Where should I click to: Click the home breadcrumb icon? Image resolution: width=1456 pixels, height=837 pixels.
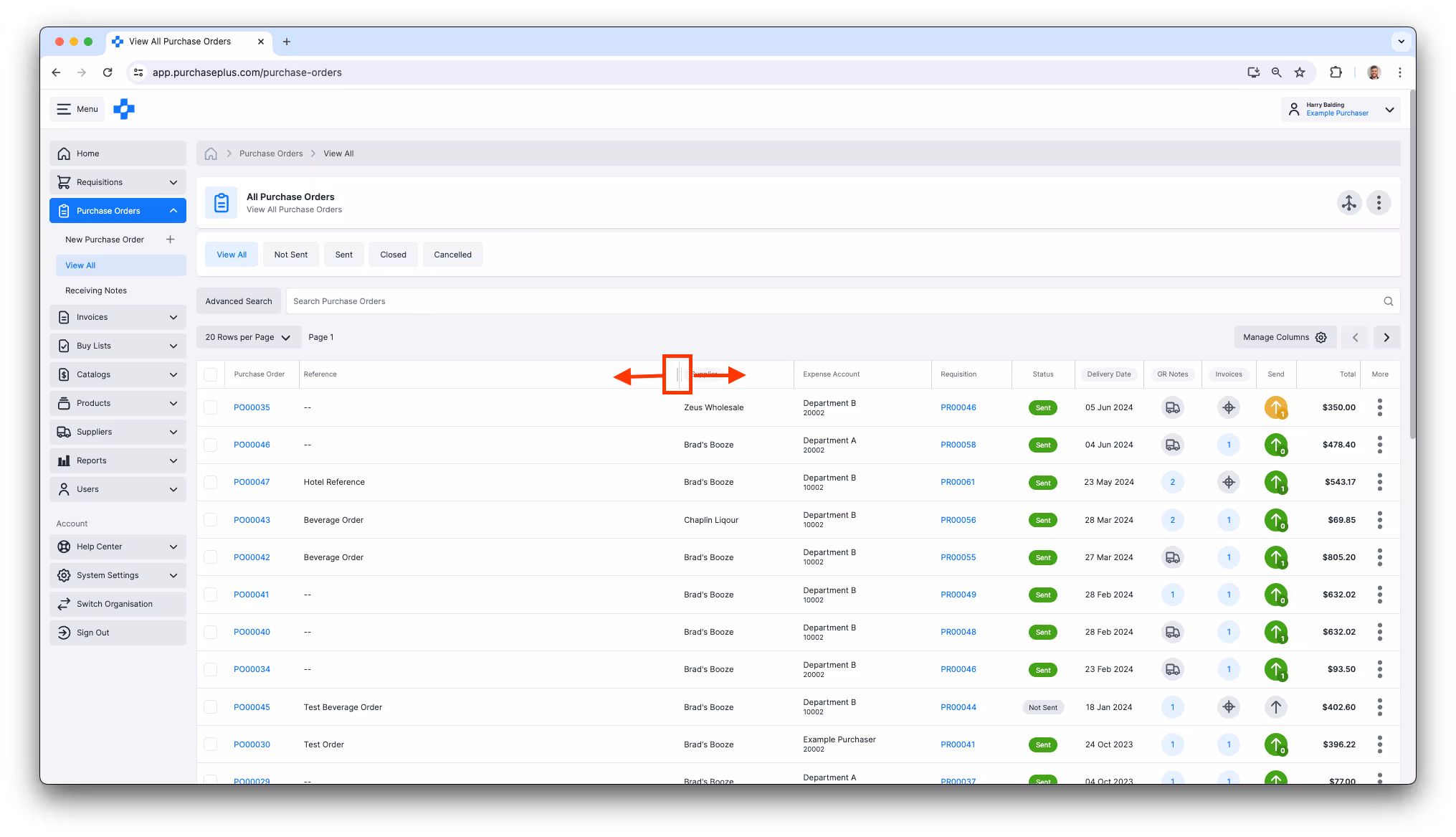(211, 153)
